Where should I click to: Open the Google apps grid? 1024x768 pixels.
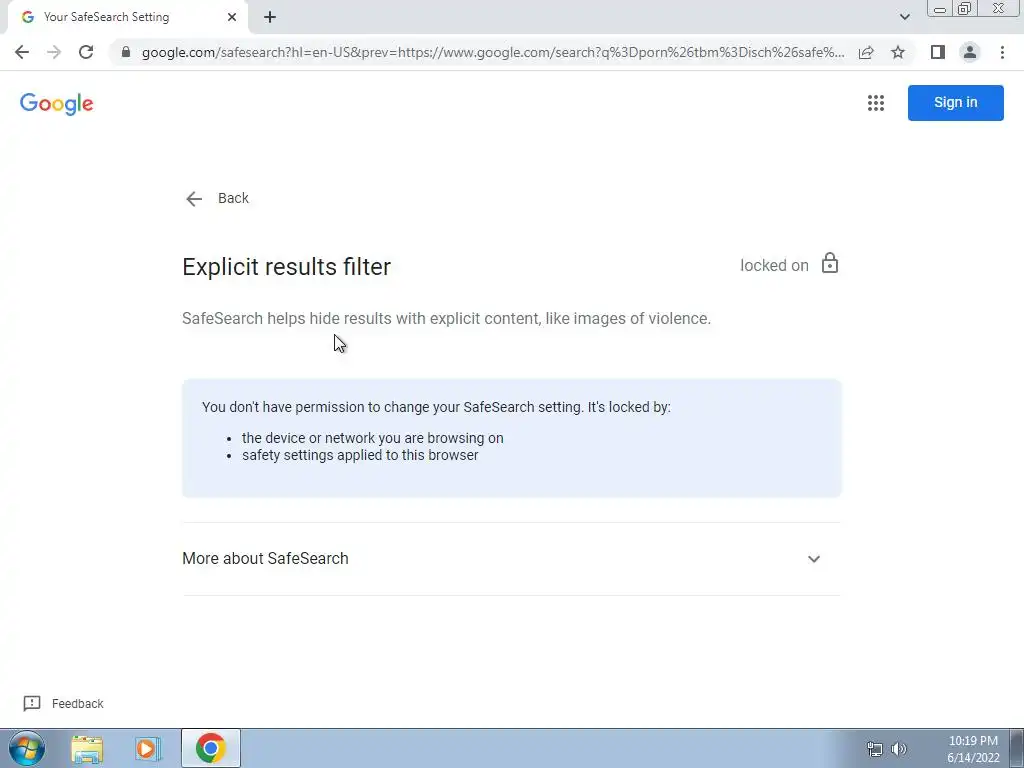coord(876,103)
